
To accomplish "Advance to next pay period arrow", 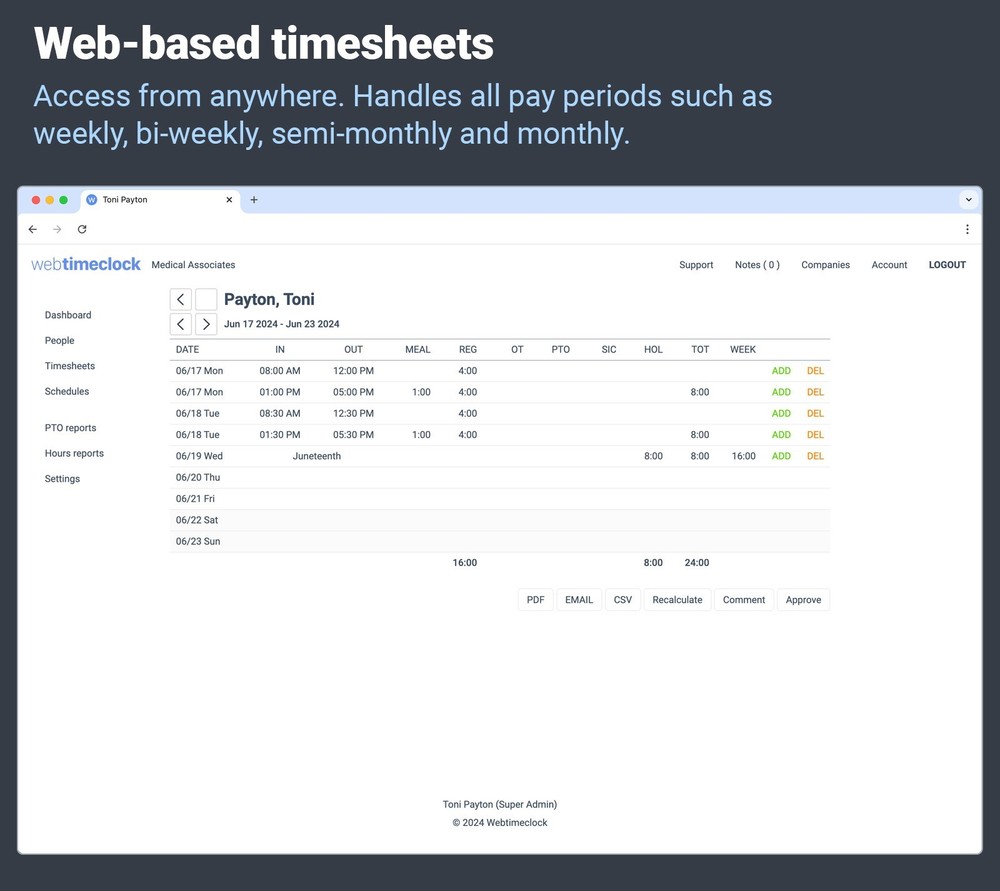I will click(x=206, y=324).
